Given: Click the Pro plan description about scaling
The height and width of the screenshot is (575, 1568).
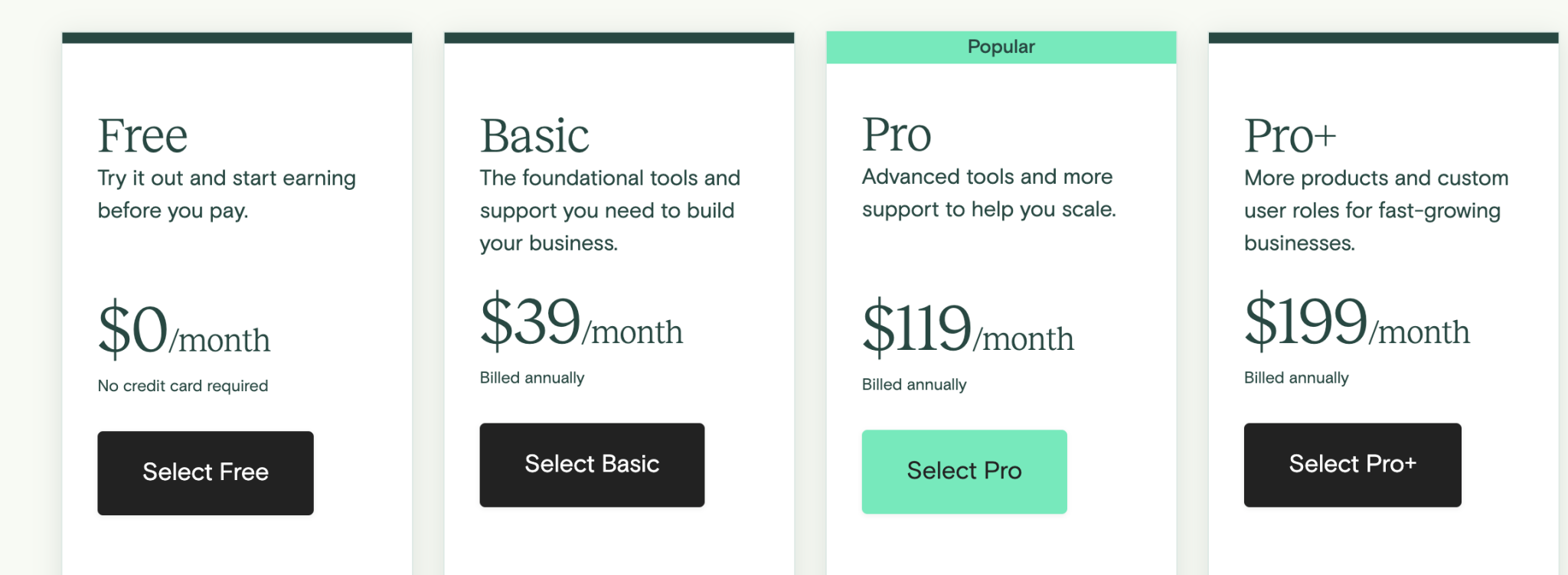Looking at the screenshot, I should coord(988,193).
